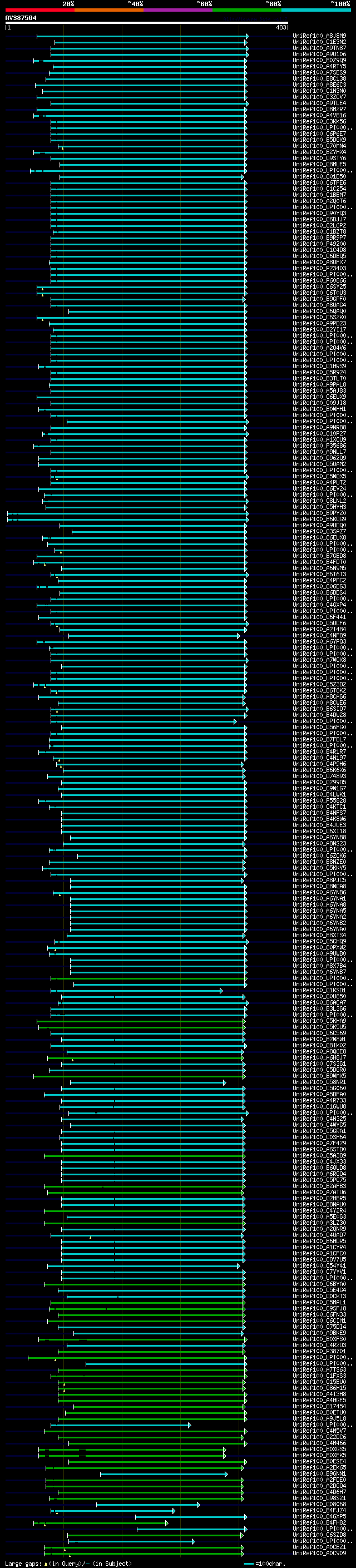Image resolution: width=356 pixels, height=1568 pixels.
Task: Select hit label UniRef100_Q22DC6
Action: point(319,1437)
